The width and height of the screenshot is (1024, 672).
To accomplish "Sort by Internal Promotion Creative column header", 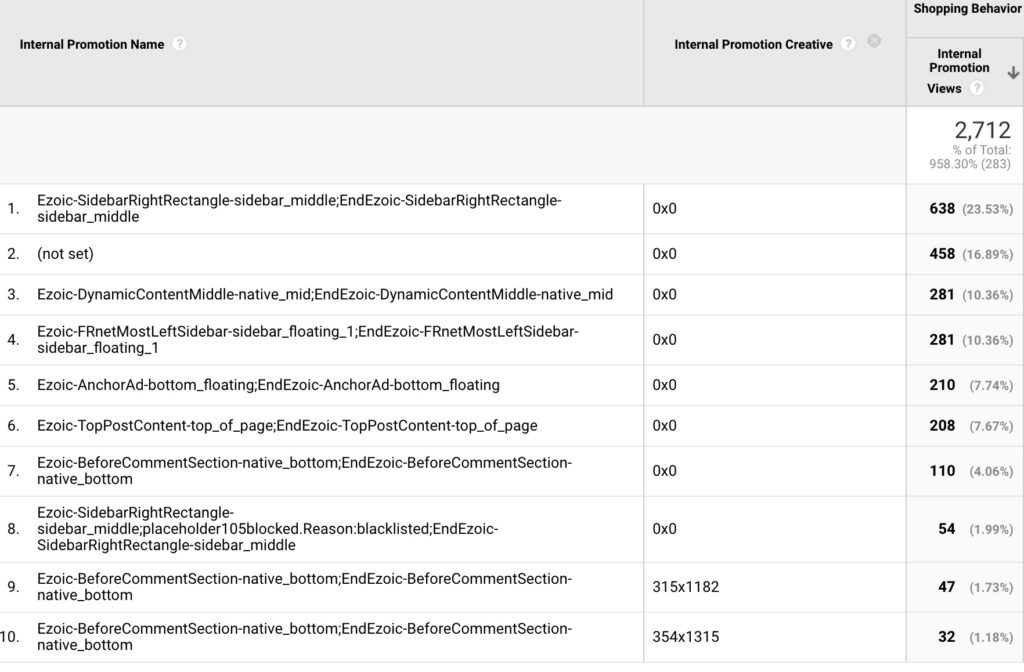I will tap(753, 44).
